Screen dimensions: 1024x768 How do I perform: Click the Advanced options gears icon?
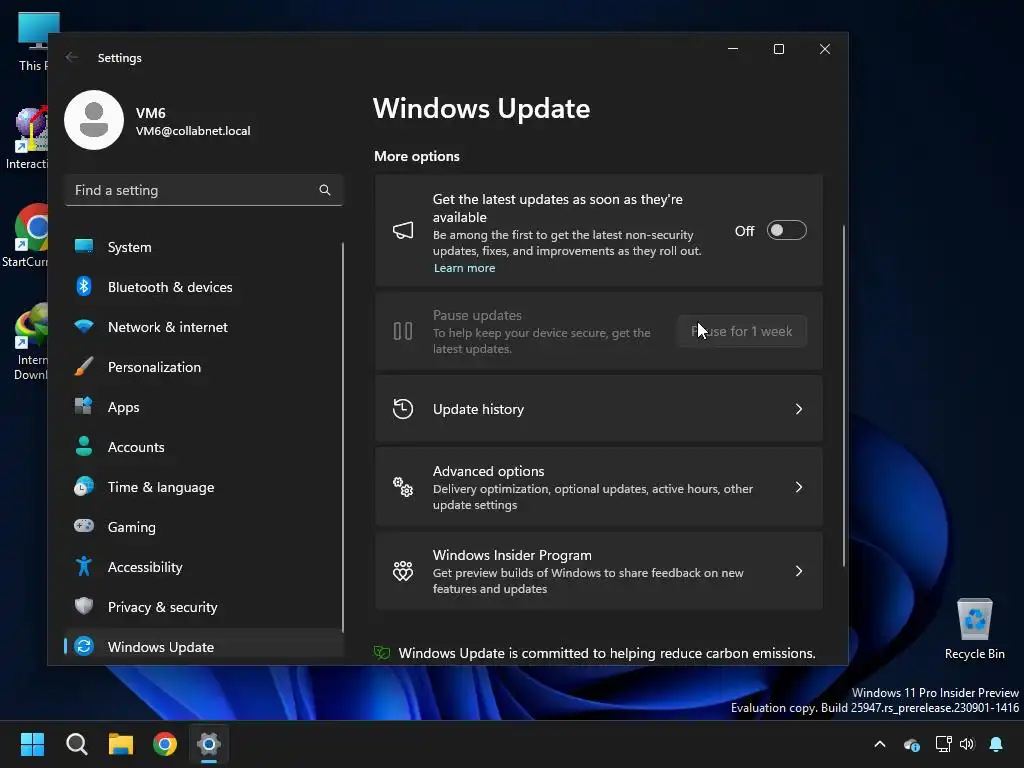pos(403,487)
